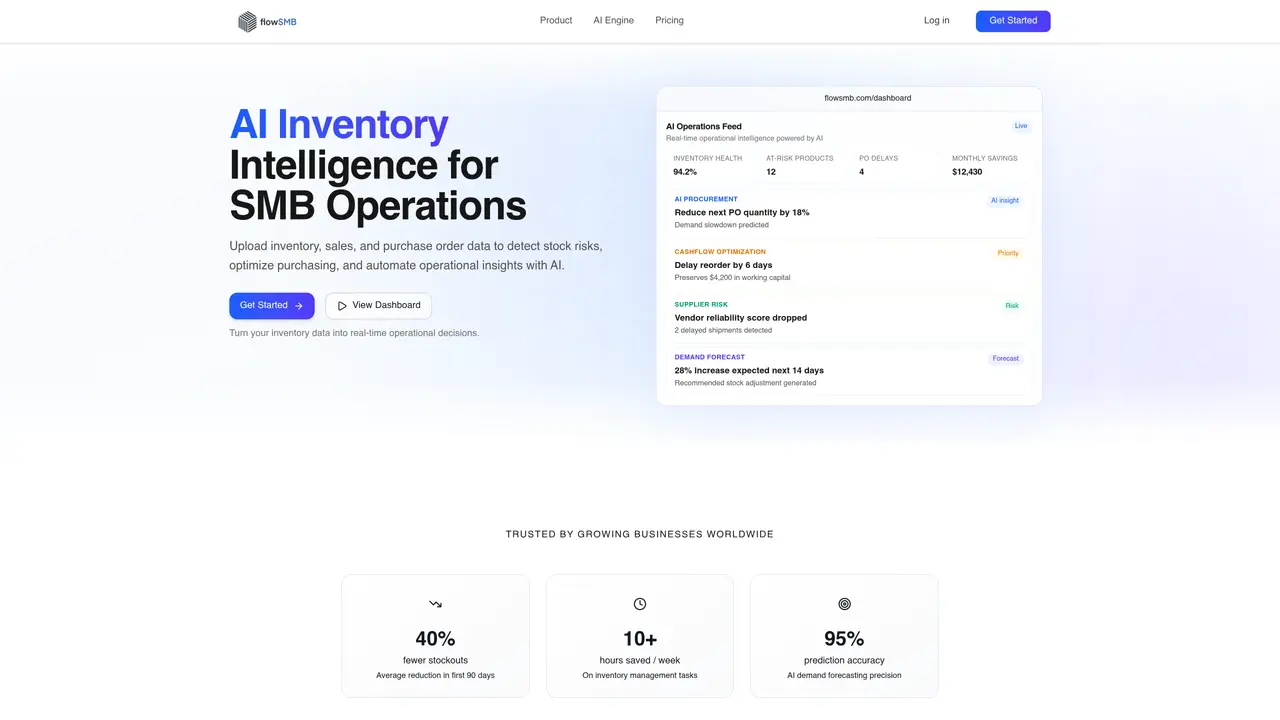Click the Live status badge

[x=1021, y=126]
